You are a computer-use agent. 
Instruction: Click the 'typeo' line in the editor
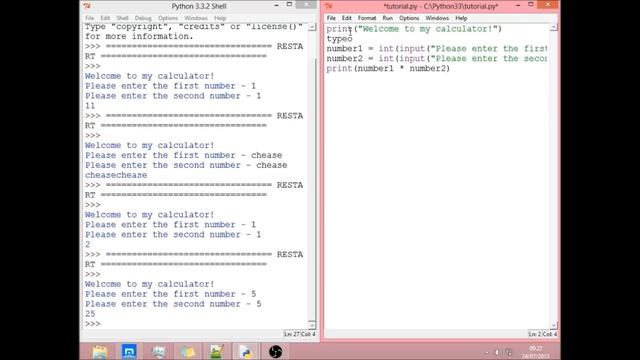[x=339, y=39]
